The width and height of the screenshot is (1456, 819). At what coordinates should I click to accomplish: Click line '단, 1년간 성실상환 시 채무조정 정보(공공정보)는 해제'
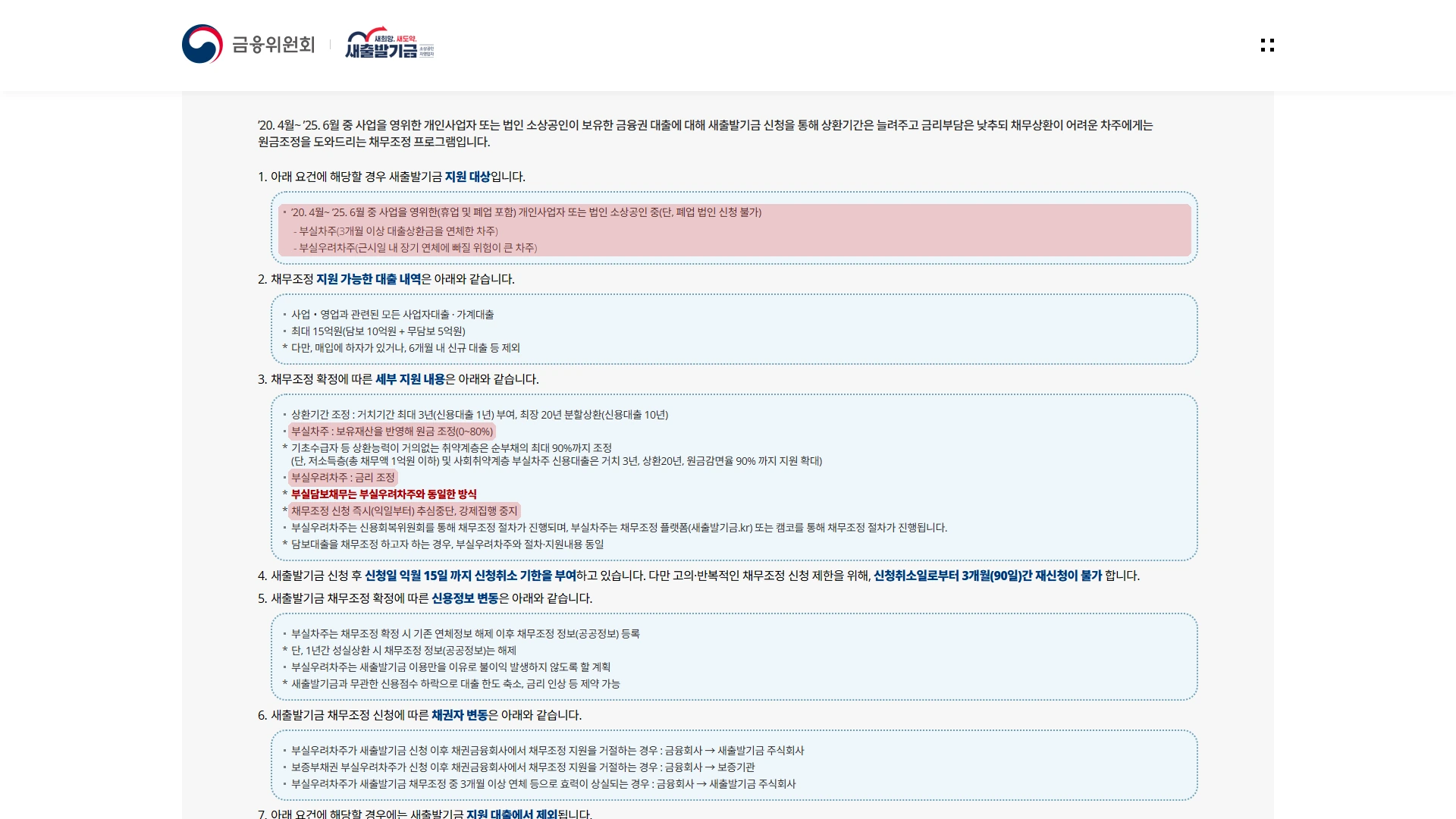(403, 651)
